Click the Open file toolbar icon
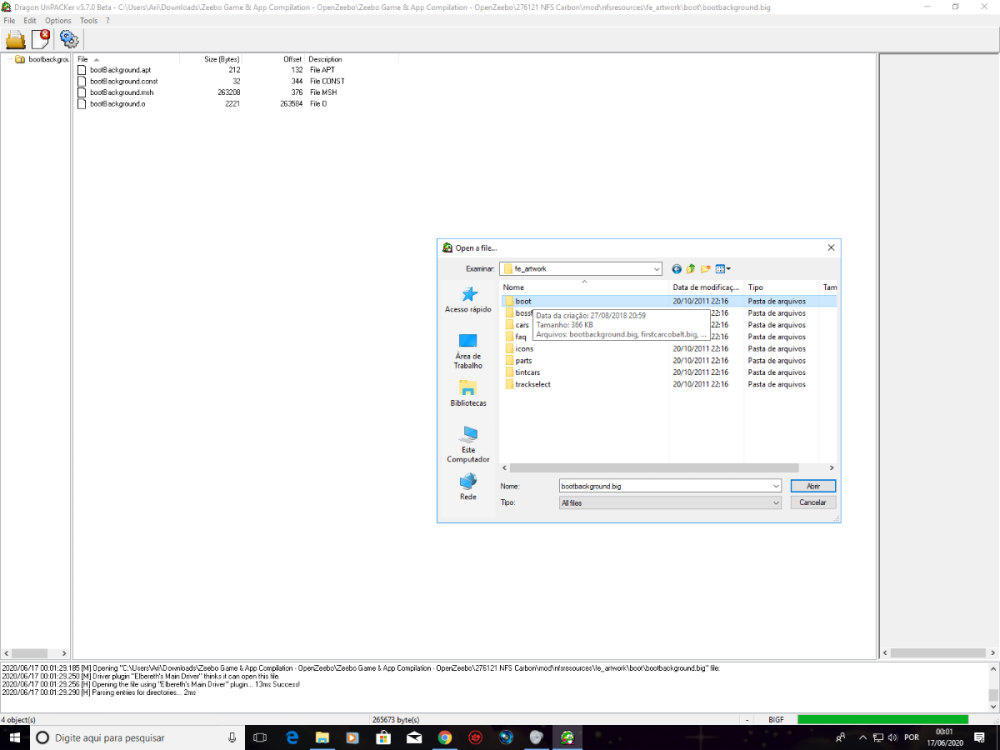Image resolution: width=1000 pixels, height=750 pixels. (x=15, y=39)
